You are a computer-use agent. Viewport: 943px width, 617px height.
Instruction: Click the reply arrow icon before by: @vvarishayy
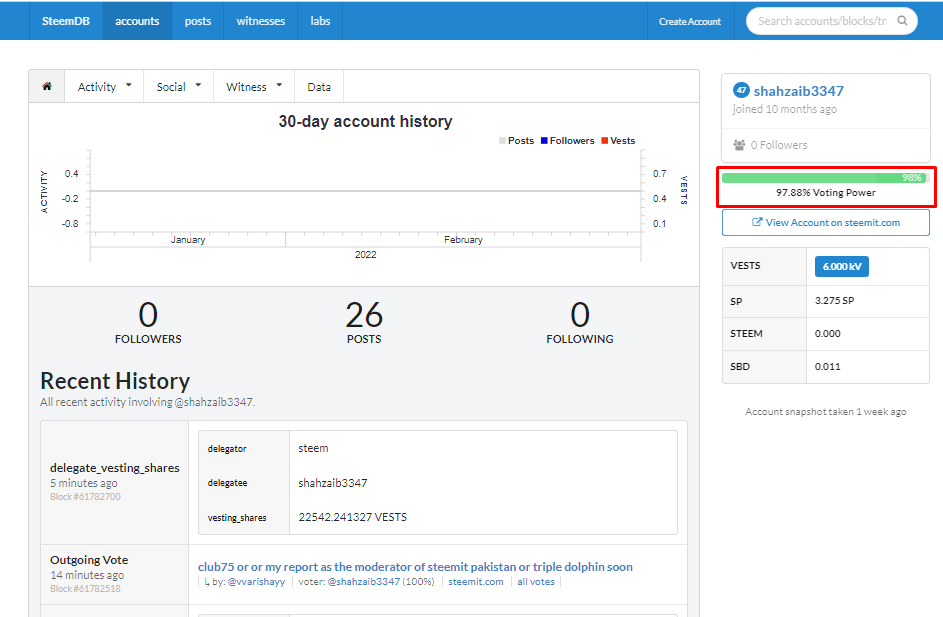tap(206, 582)
